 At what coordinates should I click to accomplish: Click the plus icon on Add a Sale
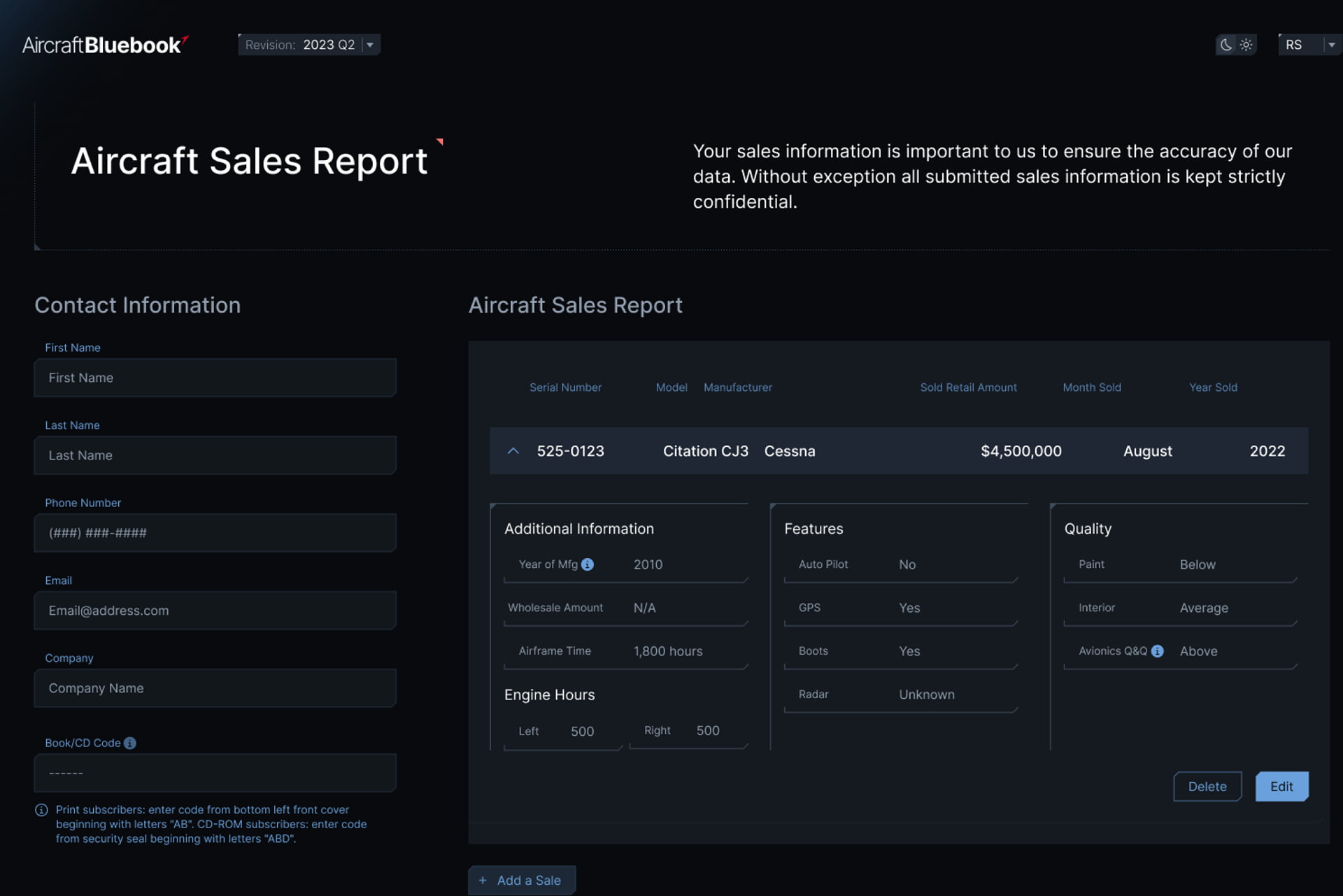[x=481, y=880]
